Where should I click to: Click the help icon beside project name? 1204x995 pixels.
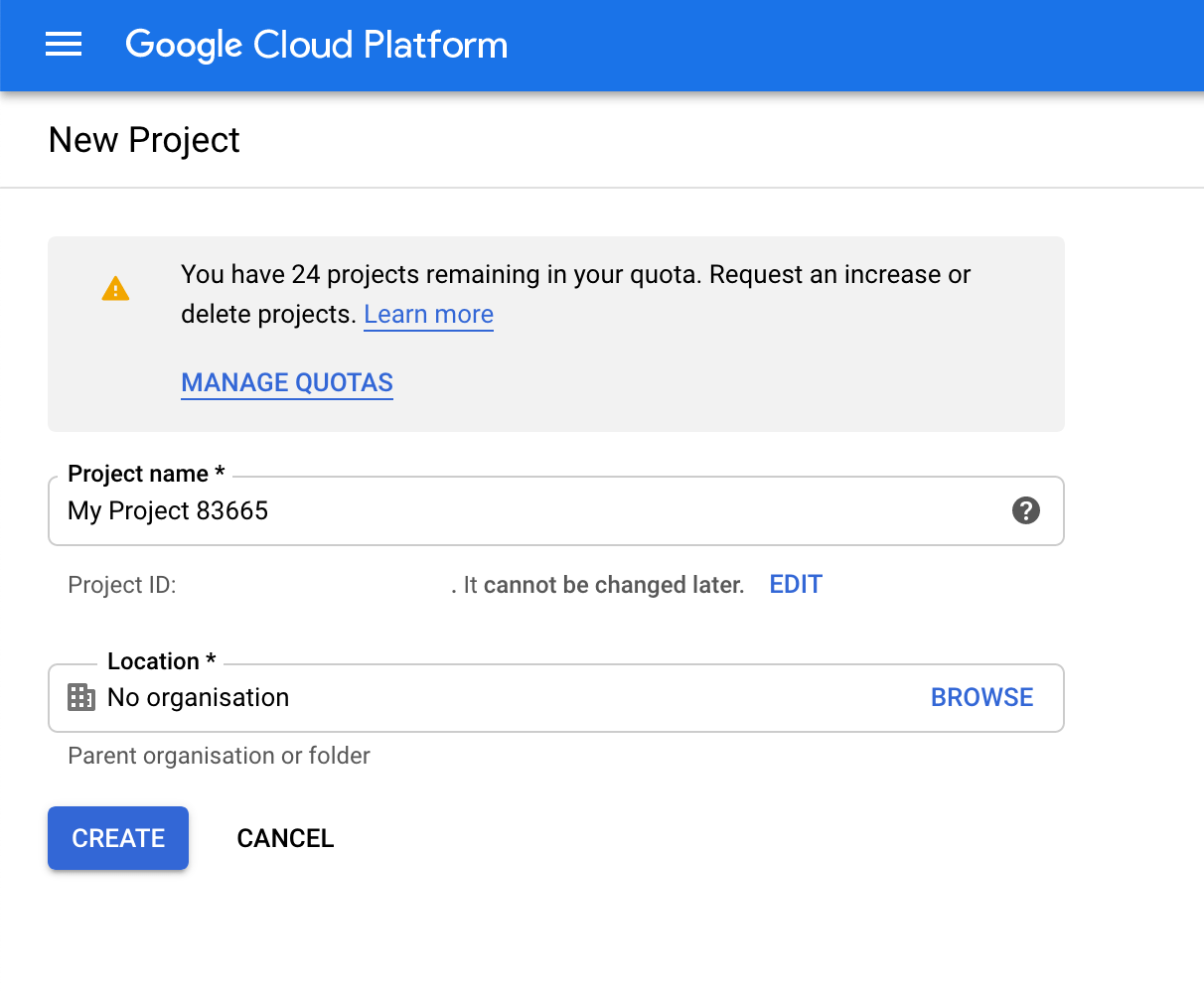point(1025,510)
